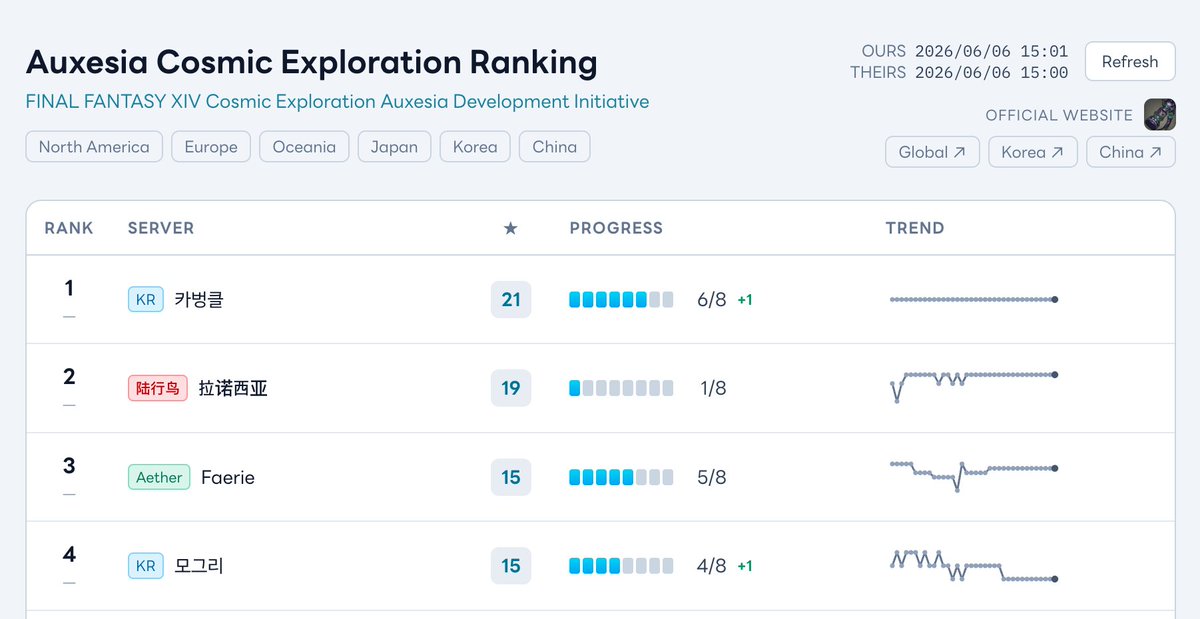
Task: Click the trend sparkline for 모그리
Action: 972,566
